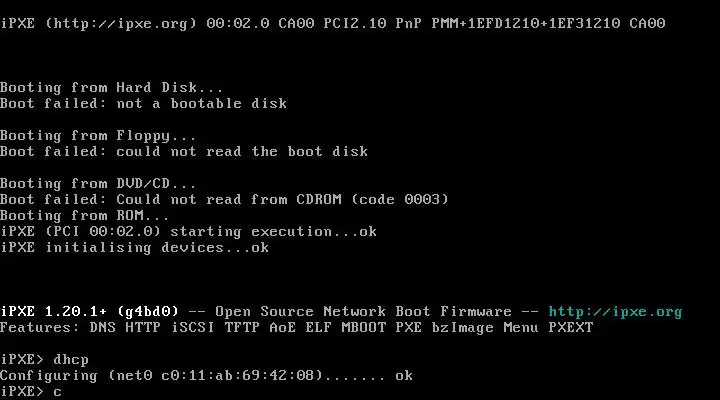Click the MAC address c0:11:ab:69:42:08

[x=242, y=376]
